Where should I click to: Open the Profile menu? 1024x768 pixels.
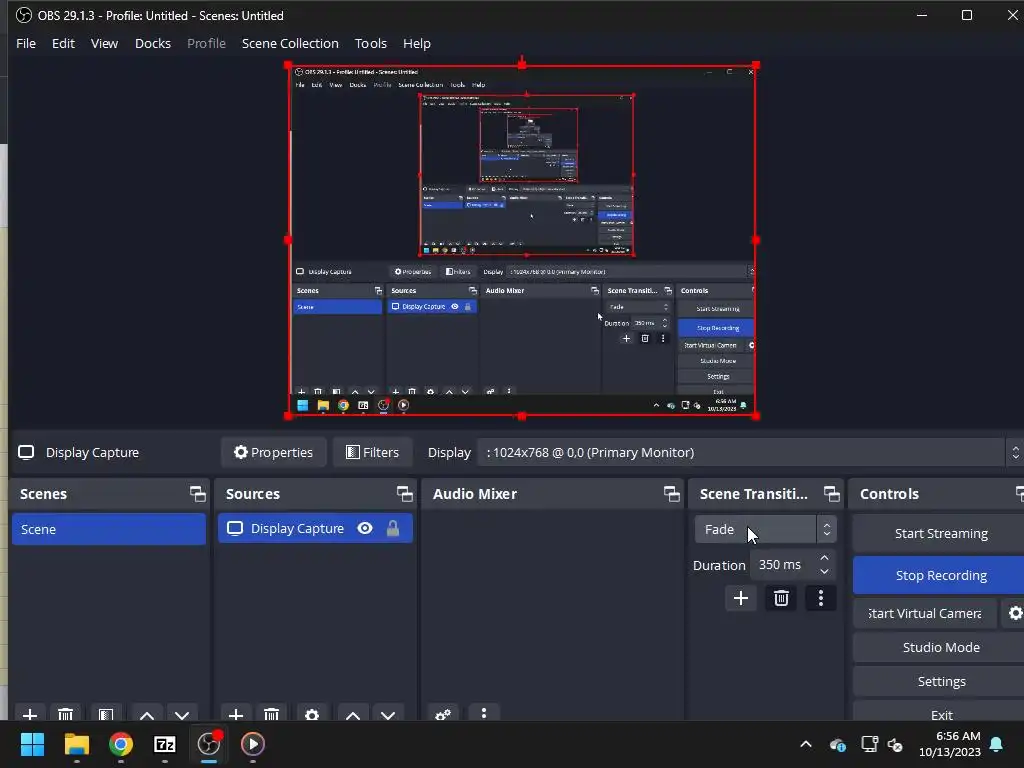(x=206, y=43)
